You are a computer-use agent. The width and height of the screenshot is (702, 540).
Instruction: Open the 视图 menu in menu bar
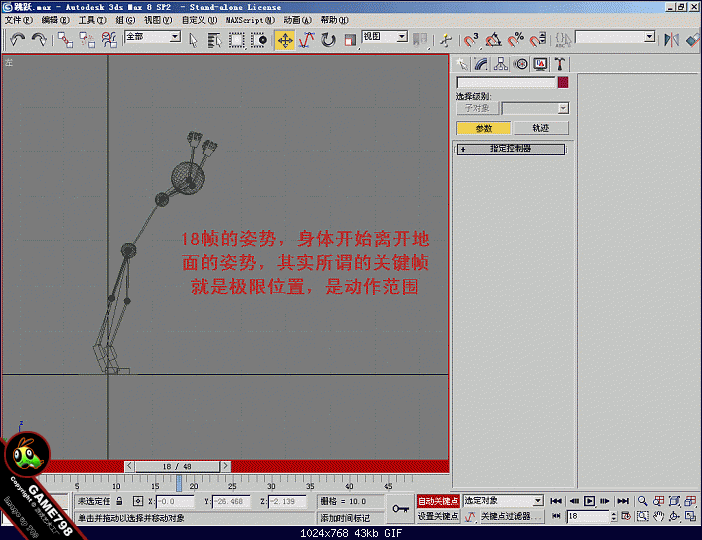click(x=158, y=20)
